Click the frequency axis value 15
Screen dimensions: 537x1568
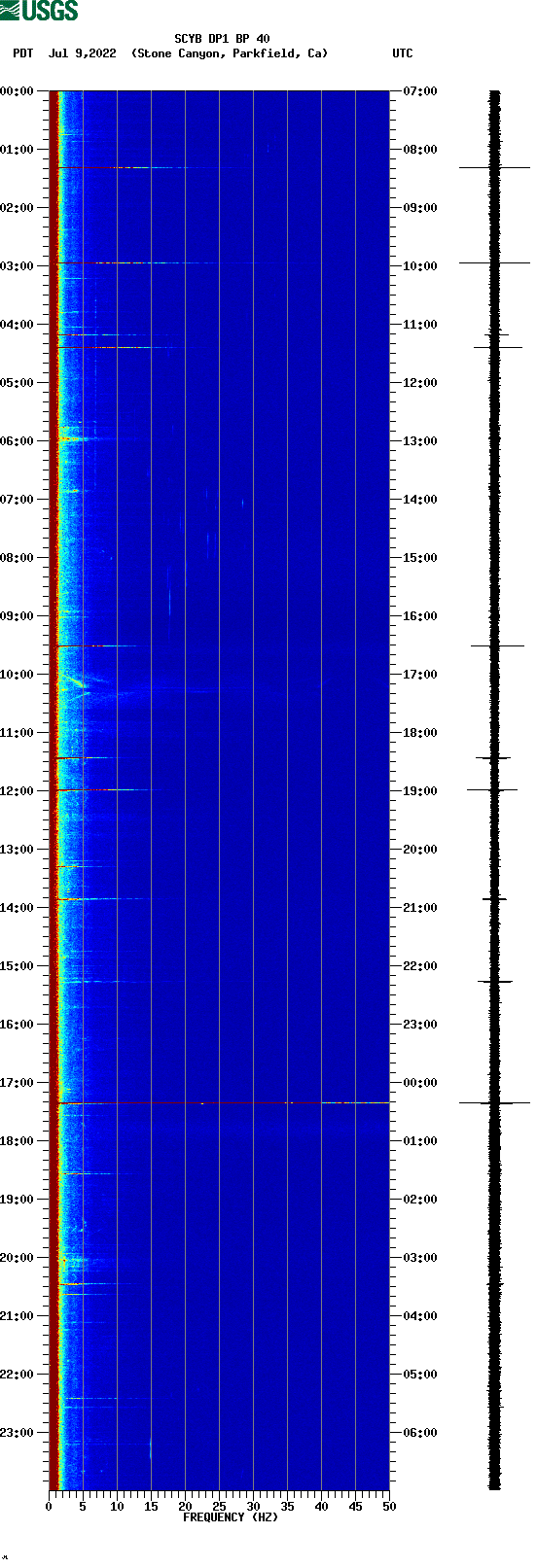[151, 1507]
